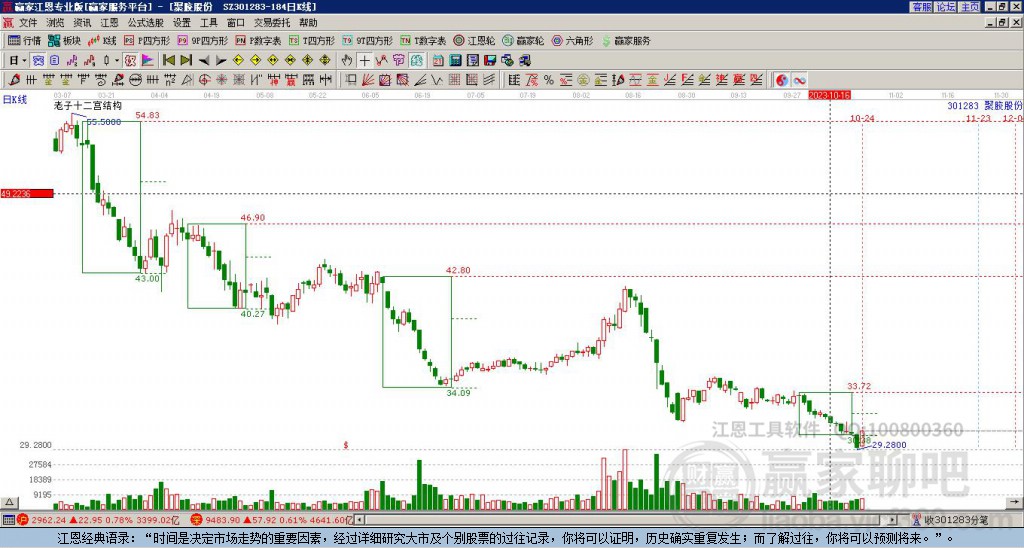Open the 帮助 menu
Viewport: 1024px width, 548px height.
pos(308,23)
